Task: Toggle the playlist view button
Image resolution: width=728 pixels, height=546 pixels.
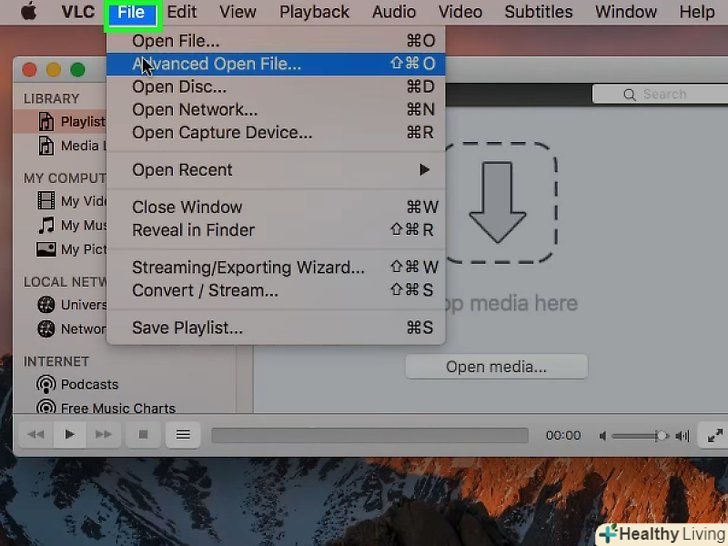Action: click(x=183, y=435)
